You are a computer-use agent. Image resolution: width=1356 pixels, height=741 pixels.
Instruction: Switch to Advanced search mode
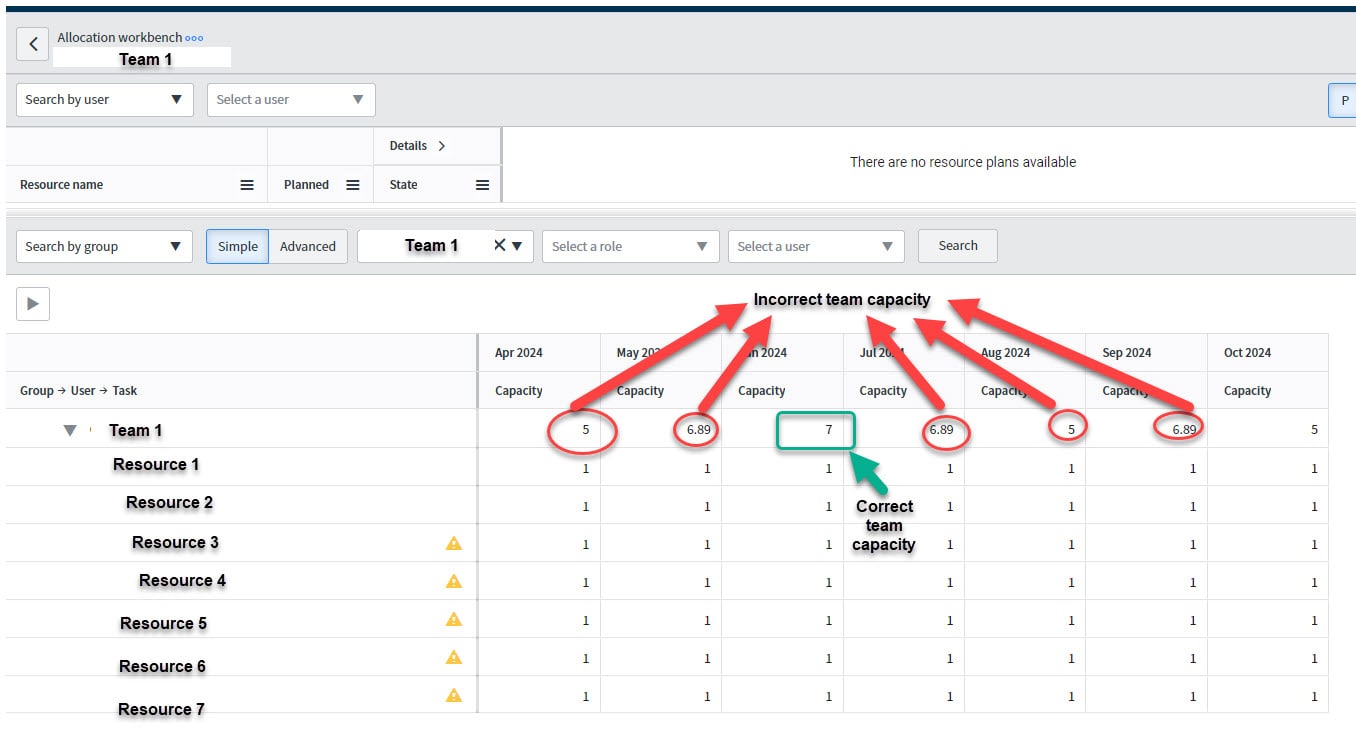[x=308, y=246]
